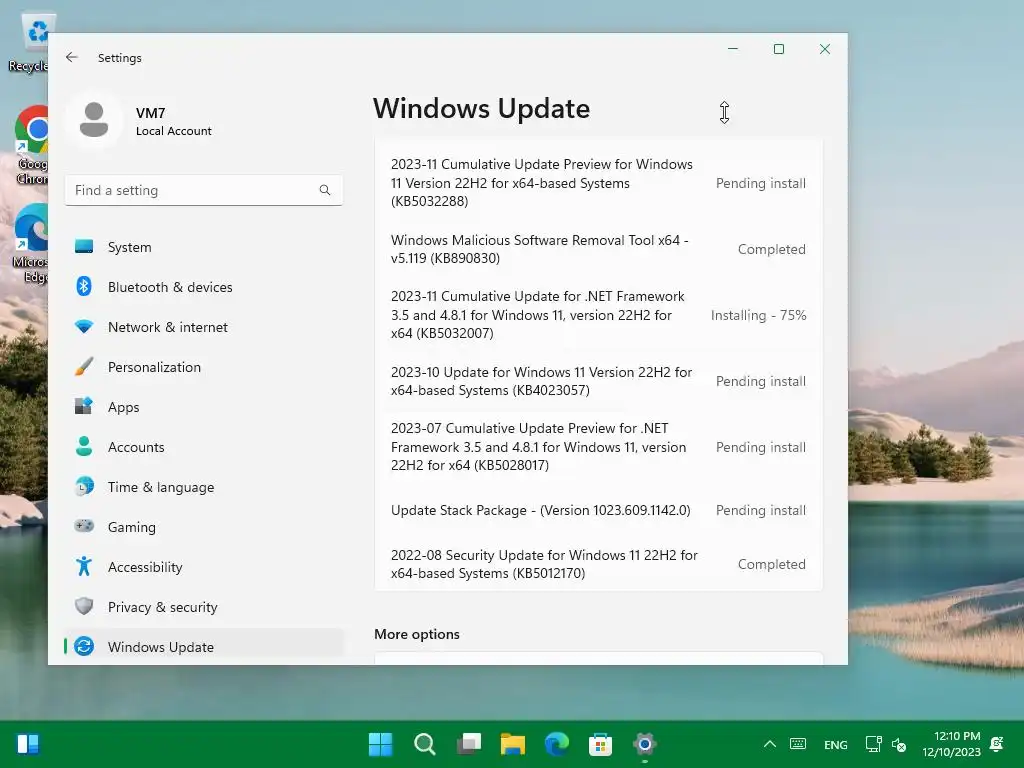
Task: Click the Apps icon in sidebar
Action: tap(84, 406)
